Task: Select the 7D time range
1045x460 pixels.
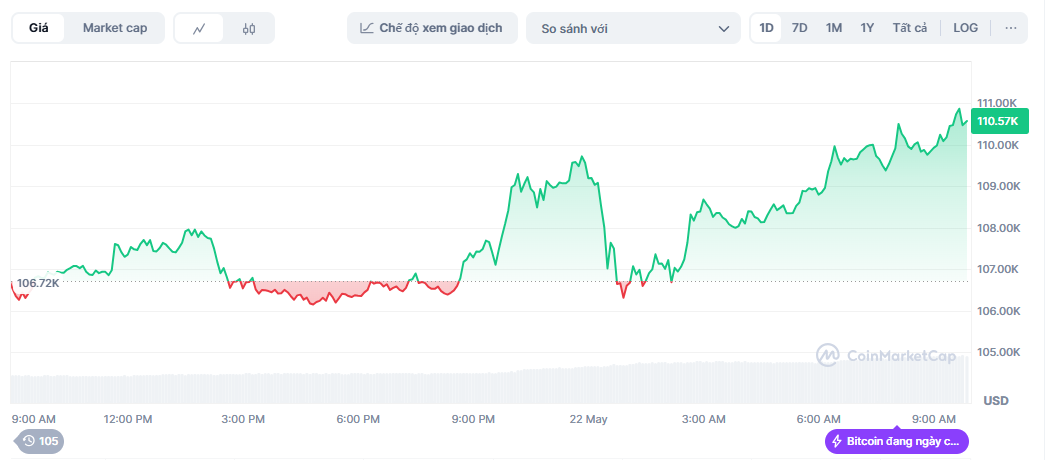Action: [x=799, y=28]
